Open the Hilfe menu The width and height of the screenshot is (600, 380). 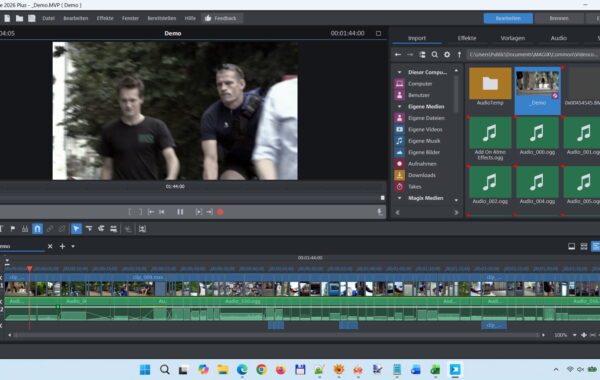pyautogui.click(x=190, y=18)
